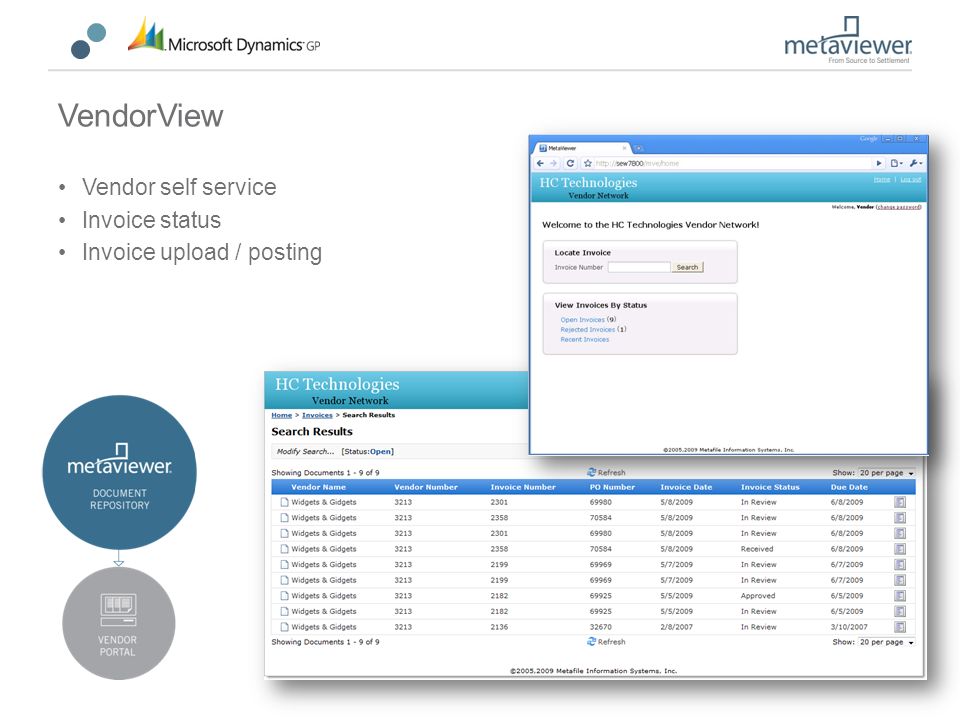The height and width of the screenshot is (720, 960).
Task: Click invoice date 2/8/2007 cell
Action: tap(677, 627)
